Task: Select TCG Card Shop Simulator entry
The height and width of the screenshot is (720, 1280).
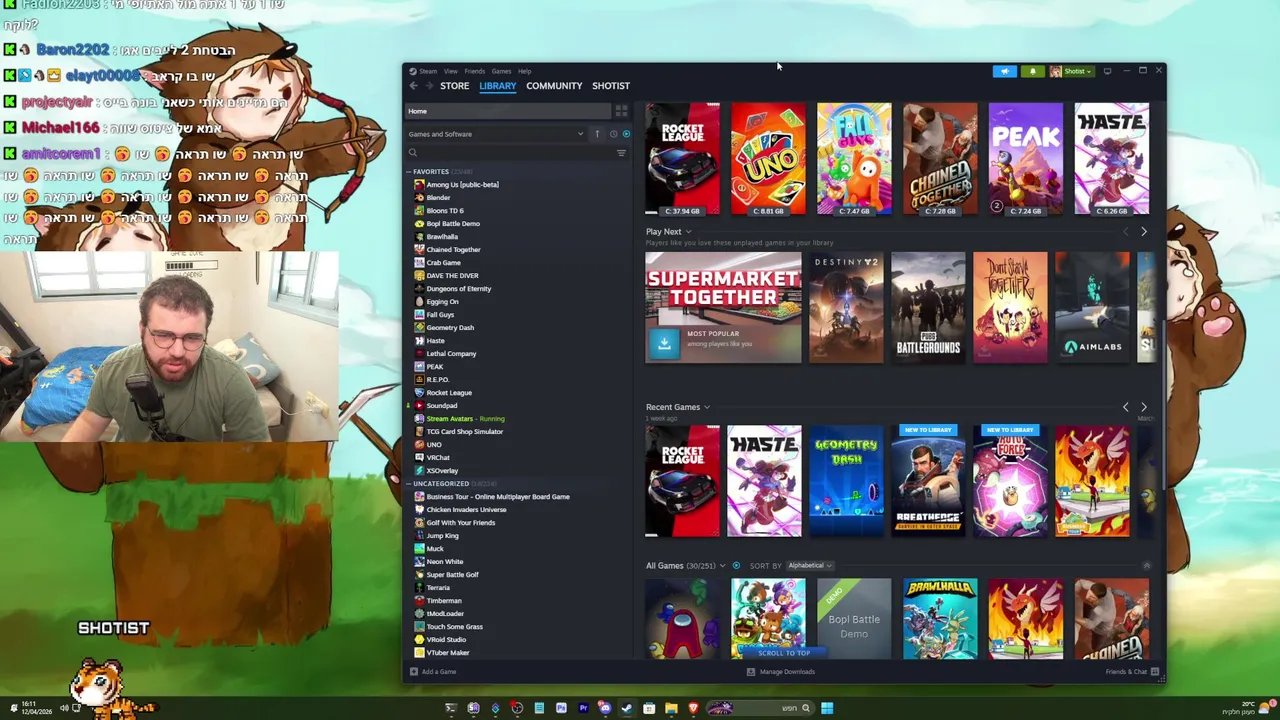Action: pos(464,432)
